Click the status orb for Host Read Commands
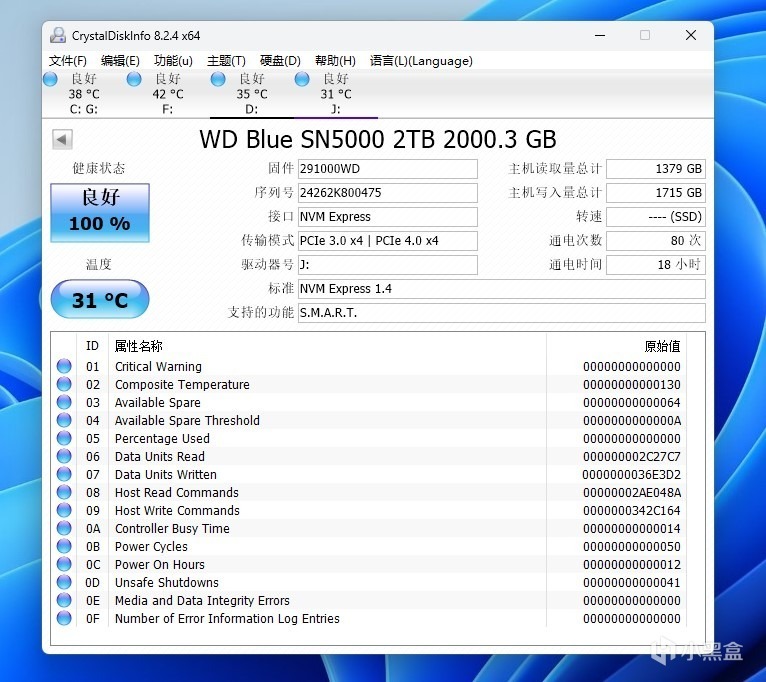Screen dimensions: 766x682 64,492
